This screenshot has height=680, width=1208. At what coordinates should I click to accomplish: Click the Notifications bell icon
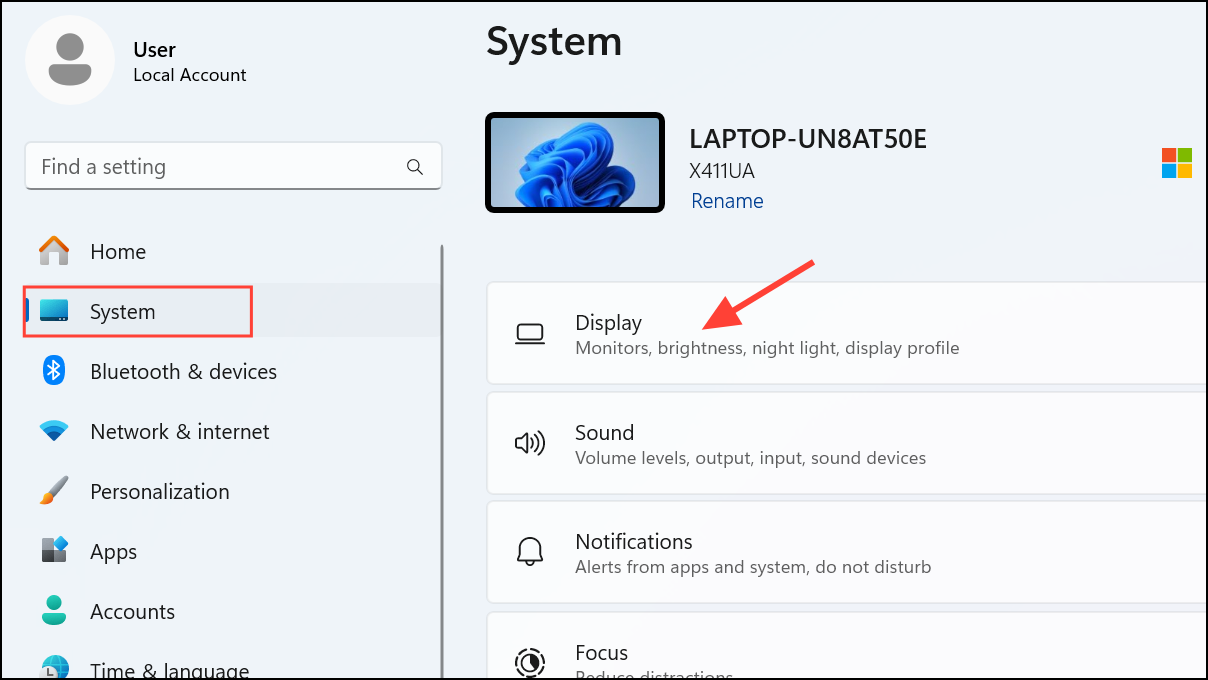(530, 551)
